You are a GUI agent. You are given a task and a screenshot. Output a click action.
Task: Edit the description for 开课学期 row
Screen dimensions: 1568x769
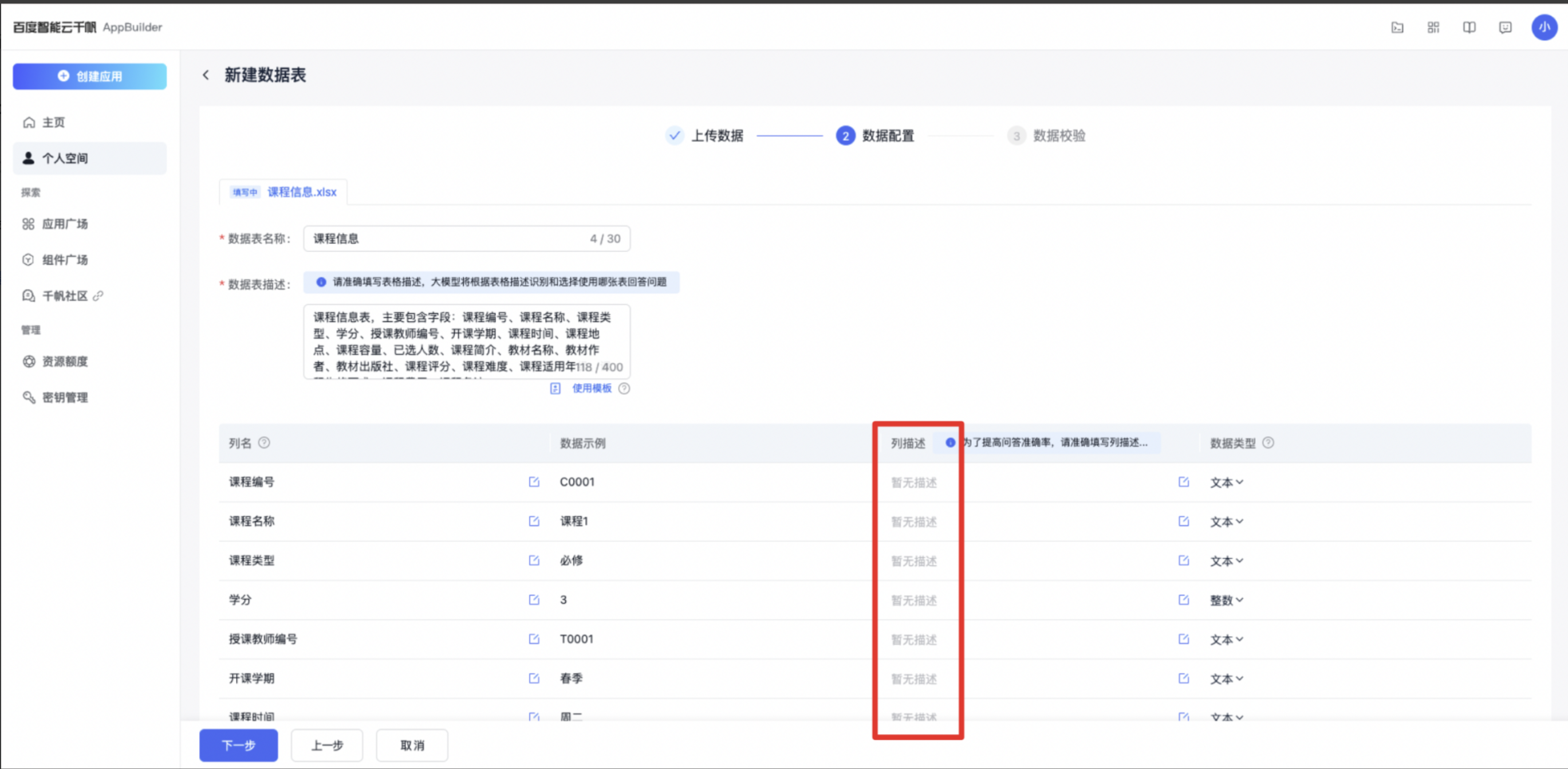click(1184, 678)
